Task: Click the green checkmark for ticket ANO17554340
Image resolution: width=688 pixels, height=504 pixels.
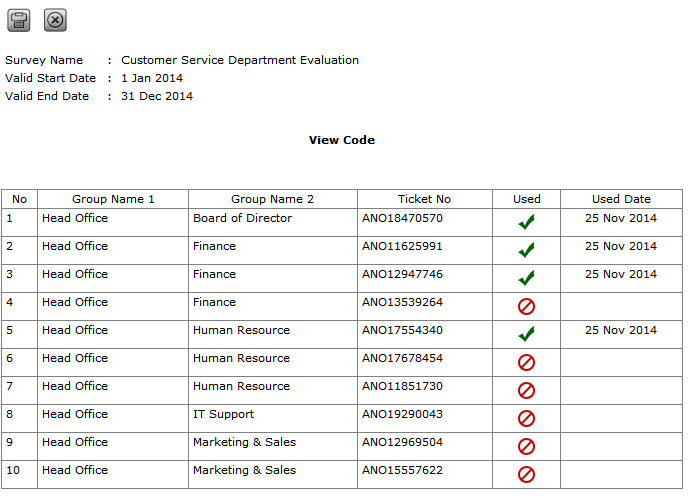Action: click(x=526, y=334)
